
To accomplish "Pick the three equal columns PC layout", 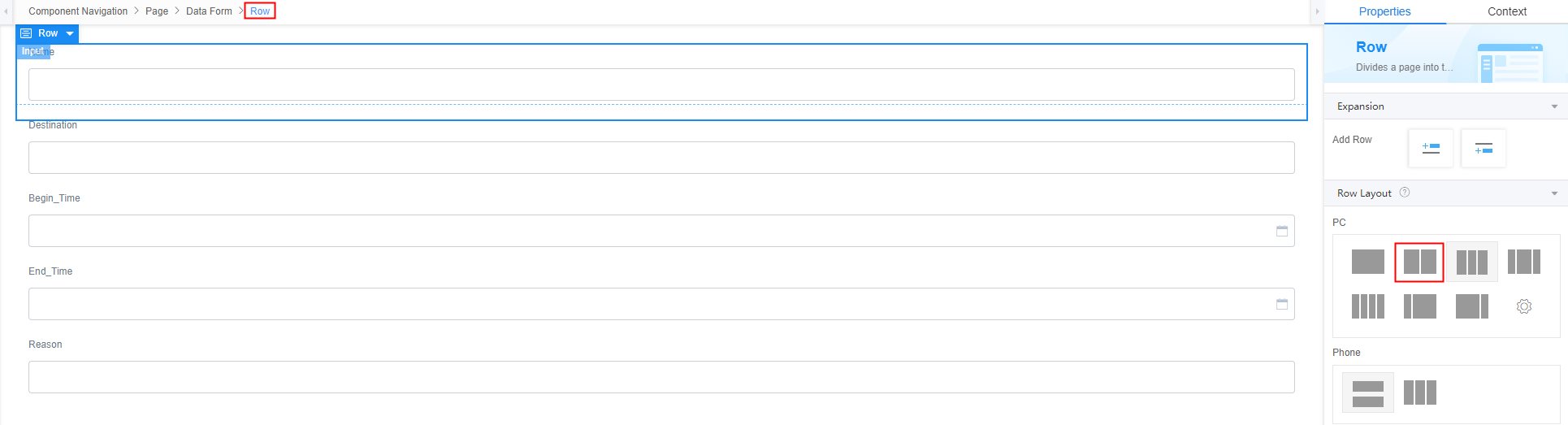I will 1471,262.
